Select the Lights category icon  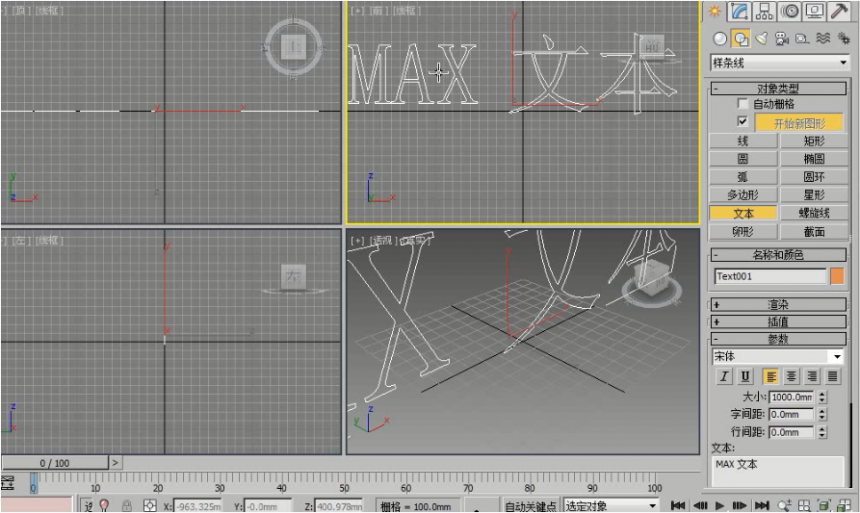pos(761,38)
